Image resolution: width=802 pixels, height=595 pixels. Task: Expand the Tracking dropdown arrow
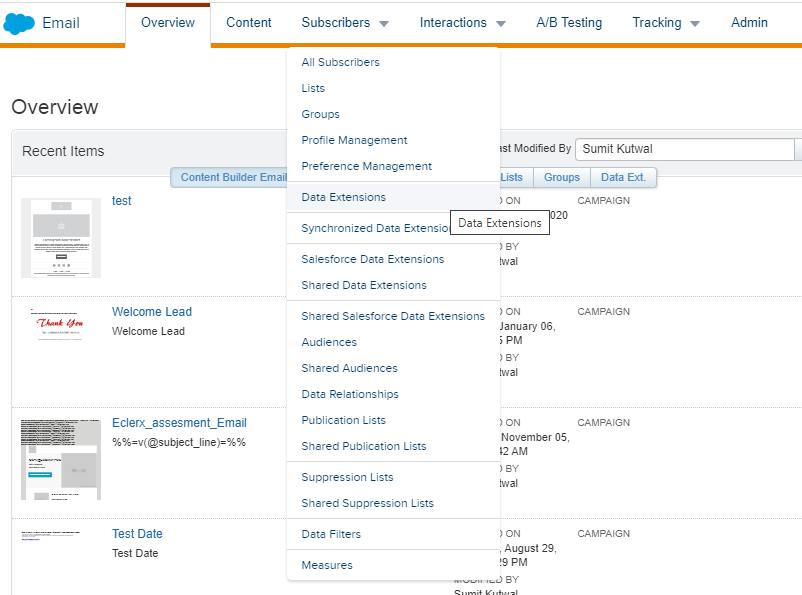coord(695,23)
